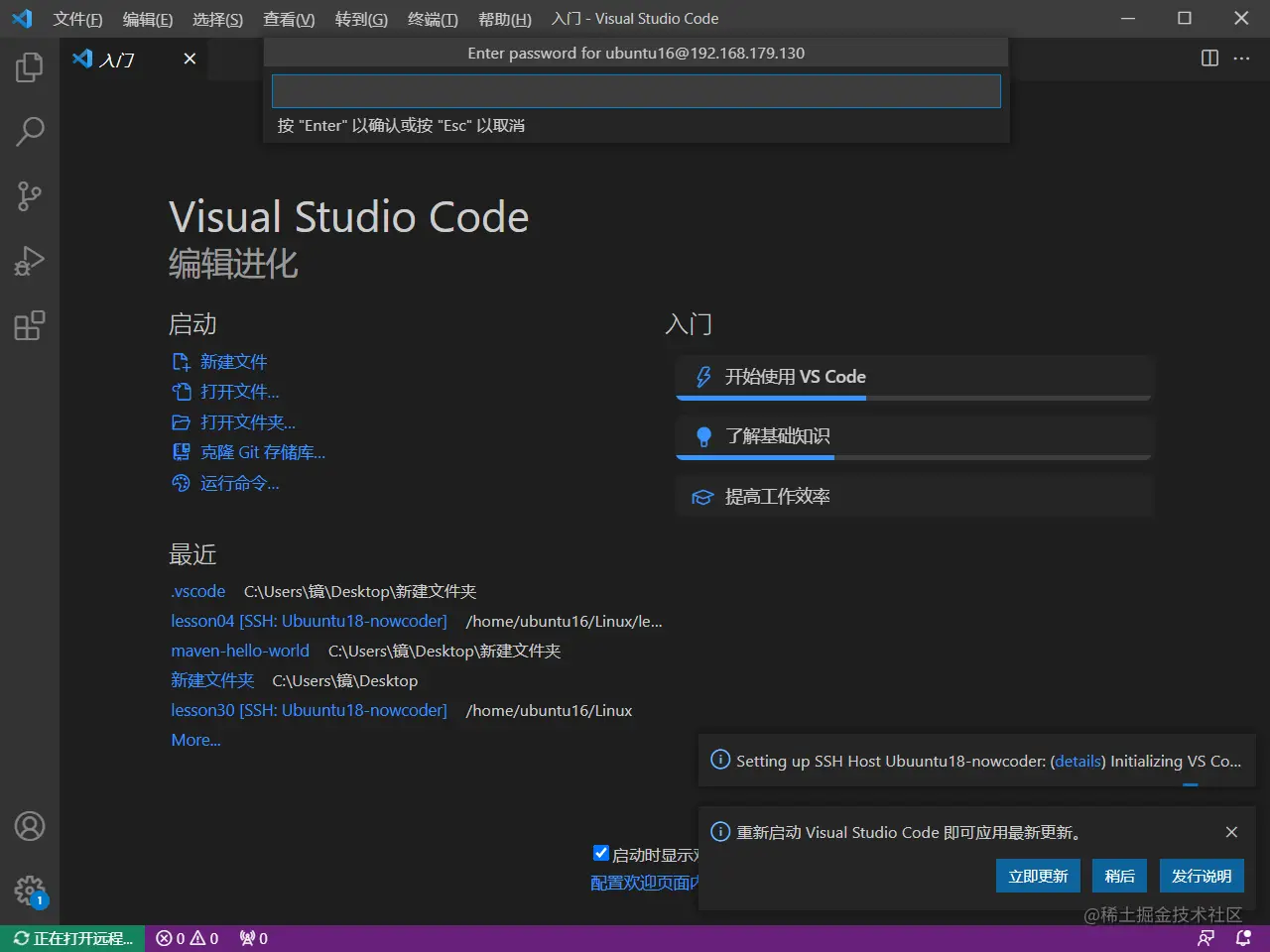This screenshot has height=952, width=1270.
Task: Close the 入门 editor tab
Action: (190, 59)
